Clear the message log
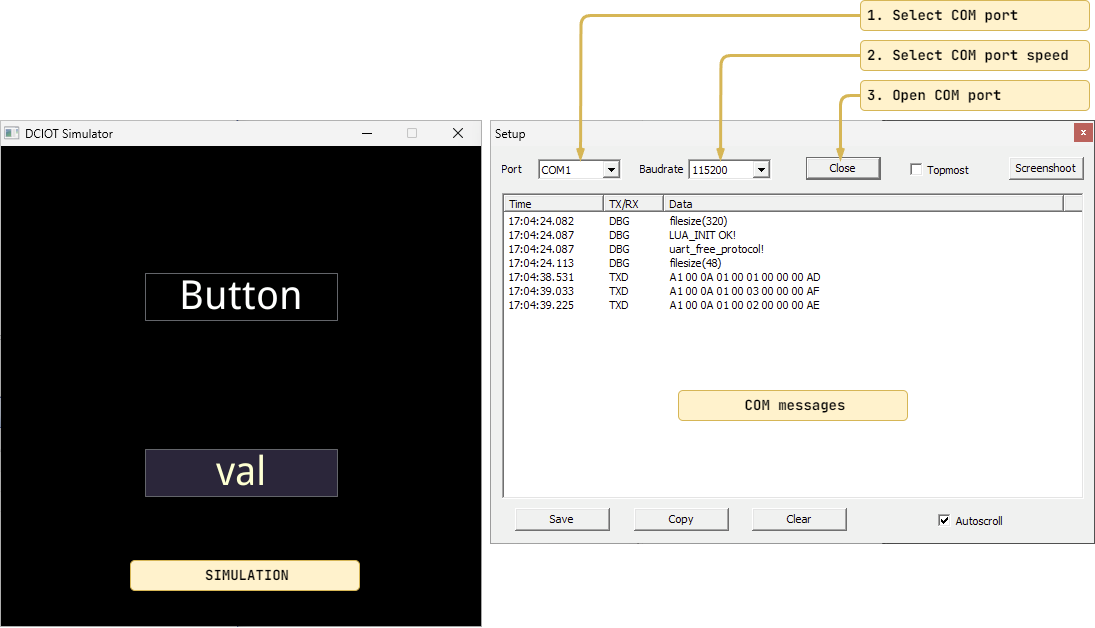 (798, 519)
